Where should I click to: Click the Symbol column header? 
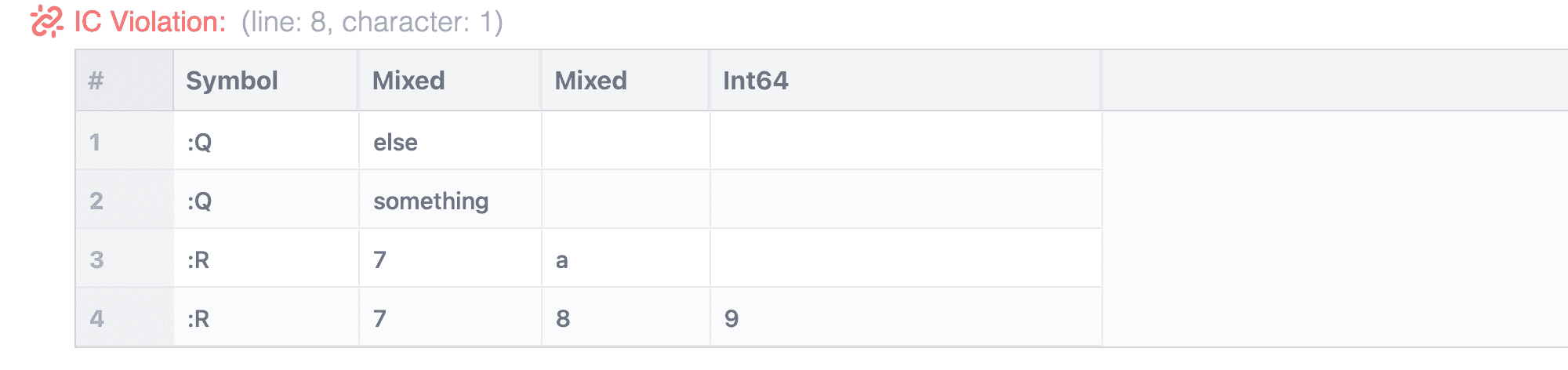click(x=232, y=81)
